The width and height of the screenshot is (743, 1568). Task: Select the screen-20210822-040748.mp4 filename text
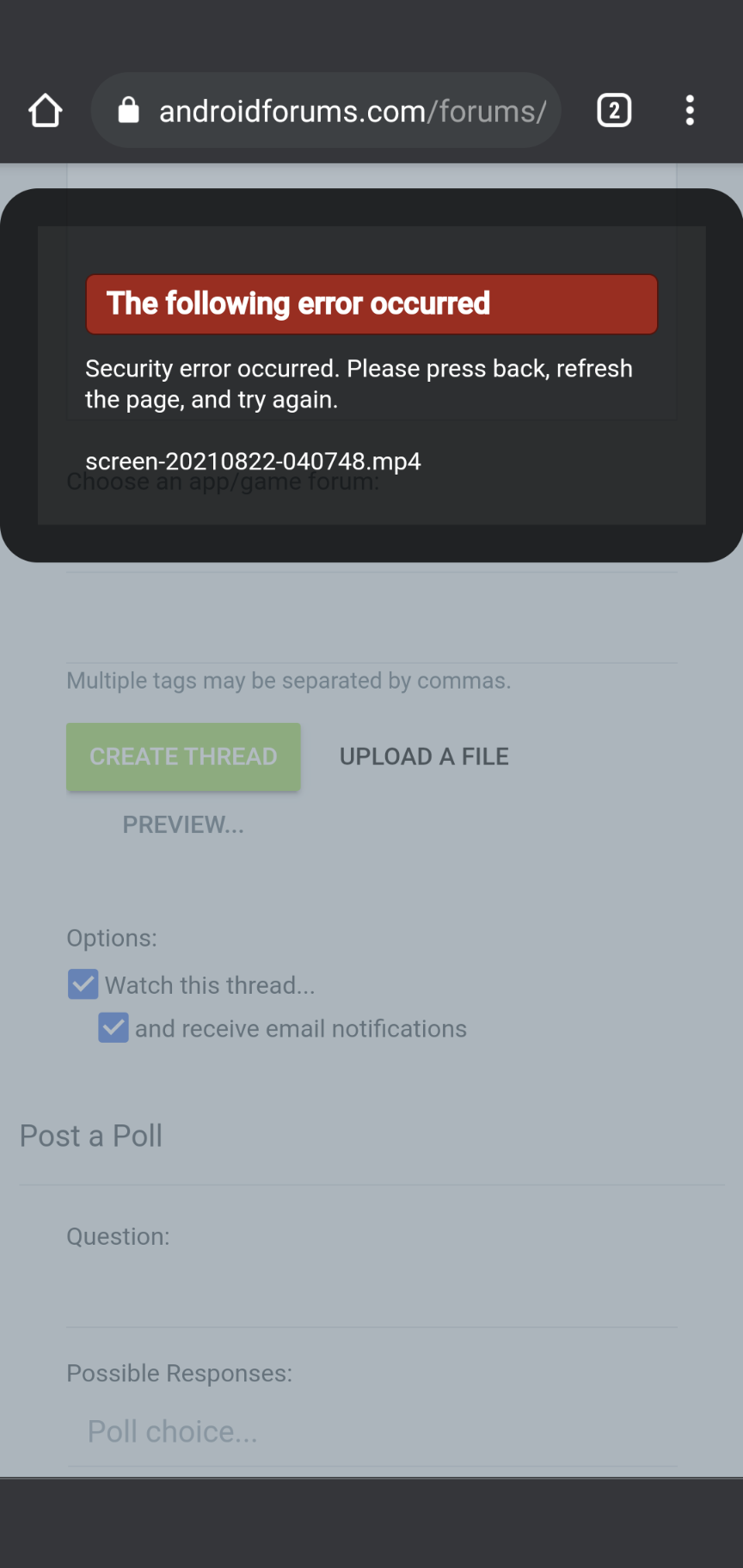tap(253, 462)
